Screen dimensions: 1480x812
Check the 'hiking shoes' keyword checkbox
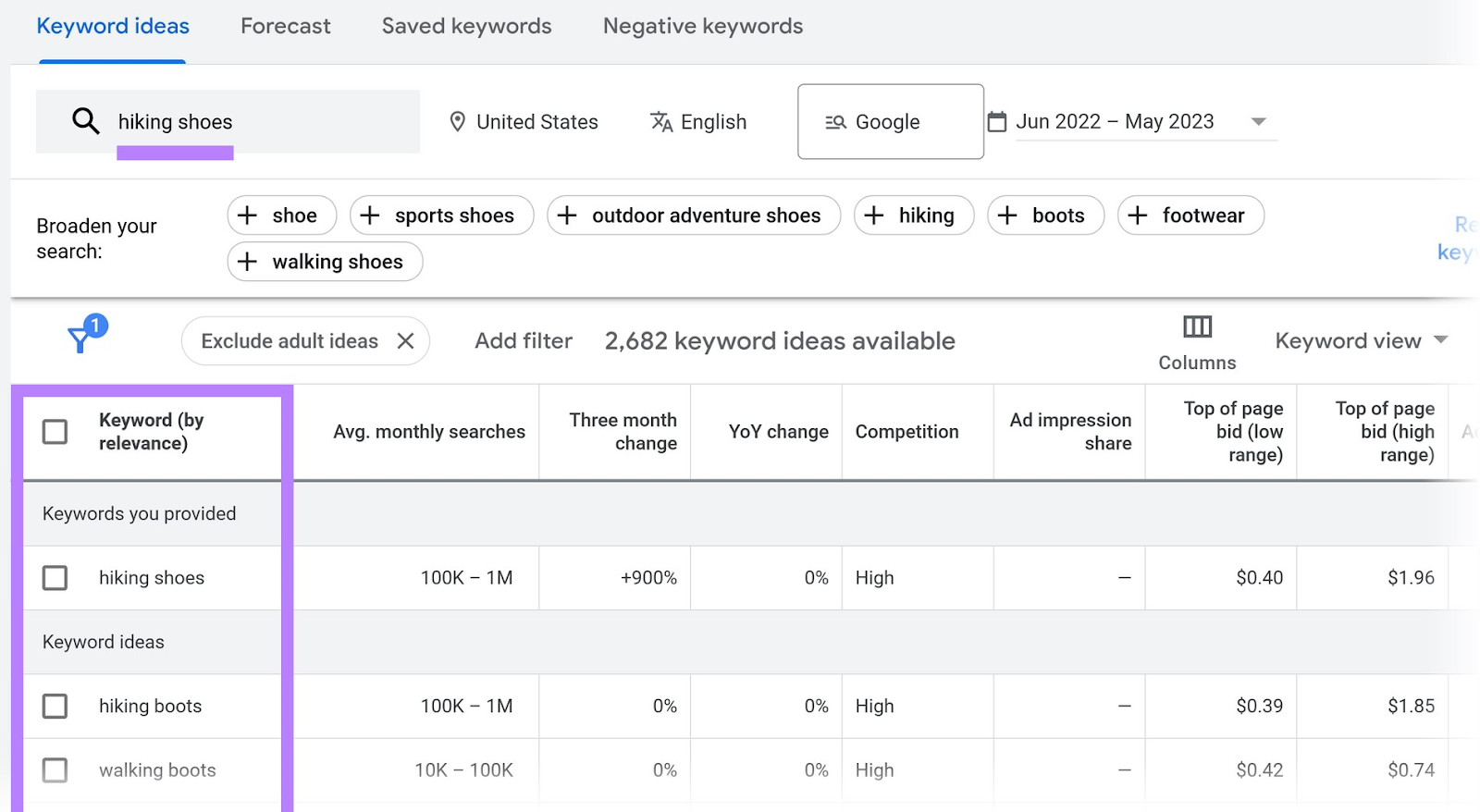pyautogui.click(x=55, y=578)
